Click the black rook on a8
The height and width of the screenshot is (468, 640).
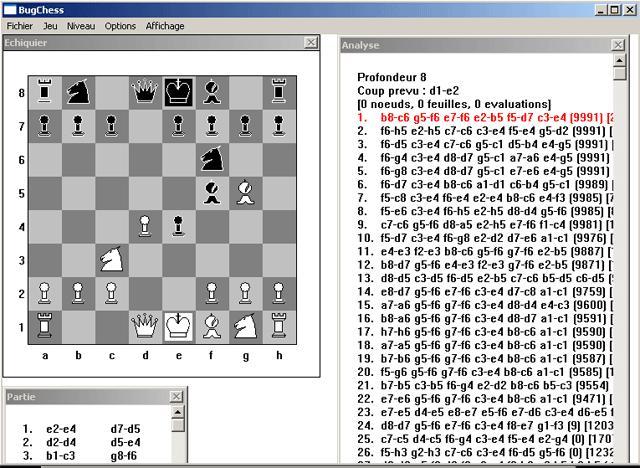[x=44, y=93]
